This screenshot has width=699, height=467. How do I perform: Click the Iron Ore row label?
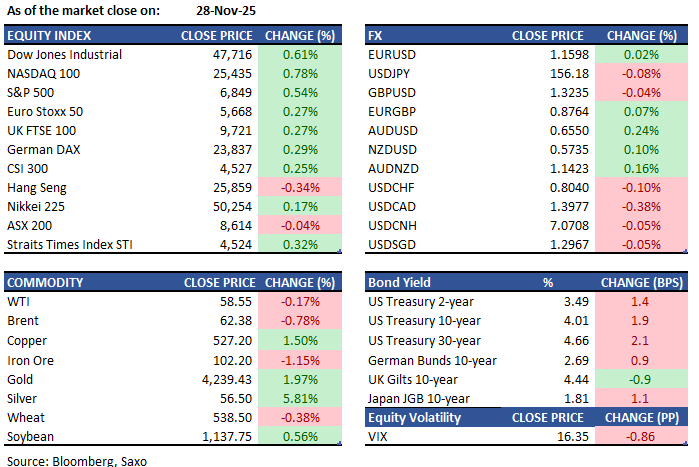pos(34,359)
